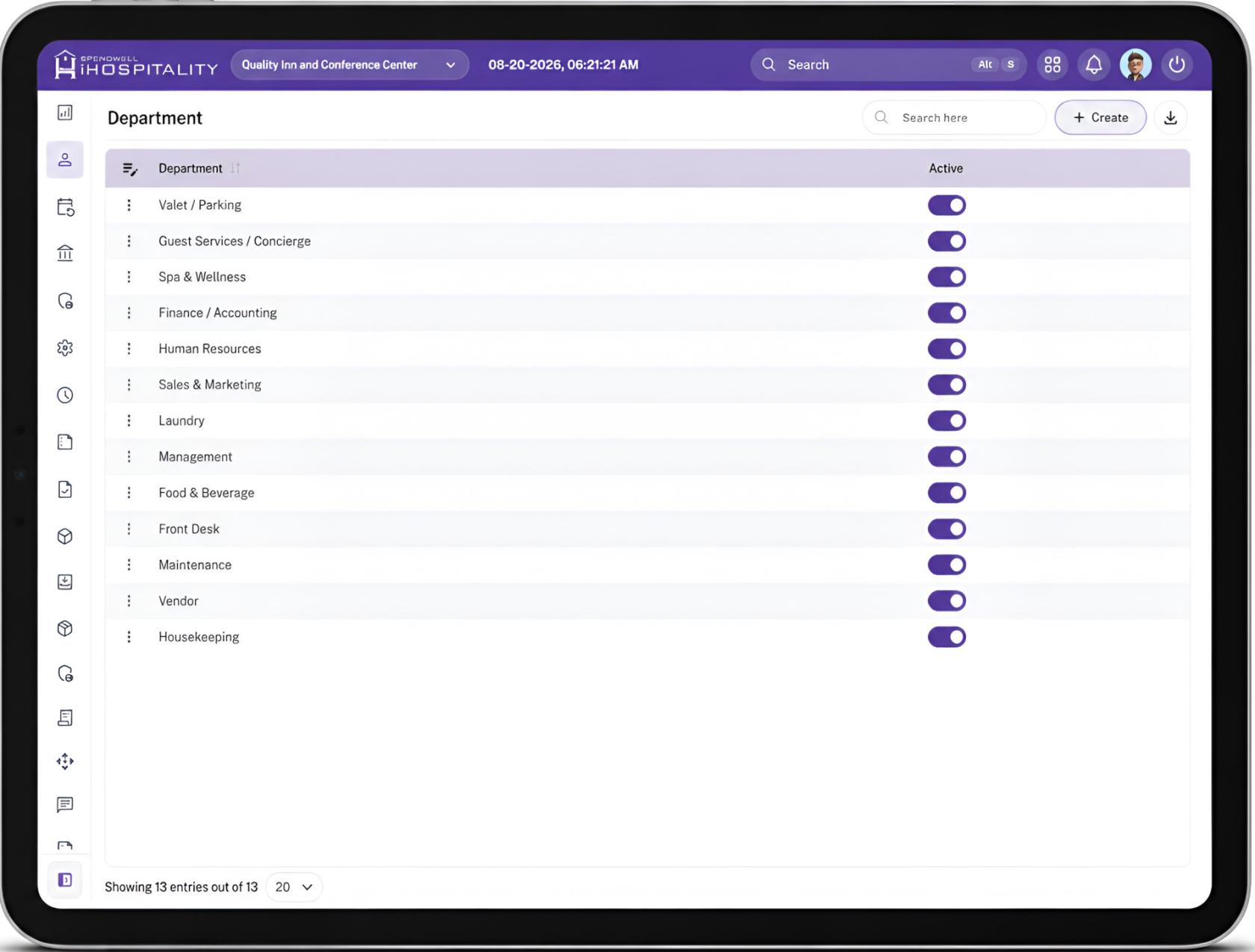Image resolution: width=1255 pixels, height=952 pixels.
Task: Click the power logout icon
Action: [x=1177, y=65]
